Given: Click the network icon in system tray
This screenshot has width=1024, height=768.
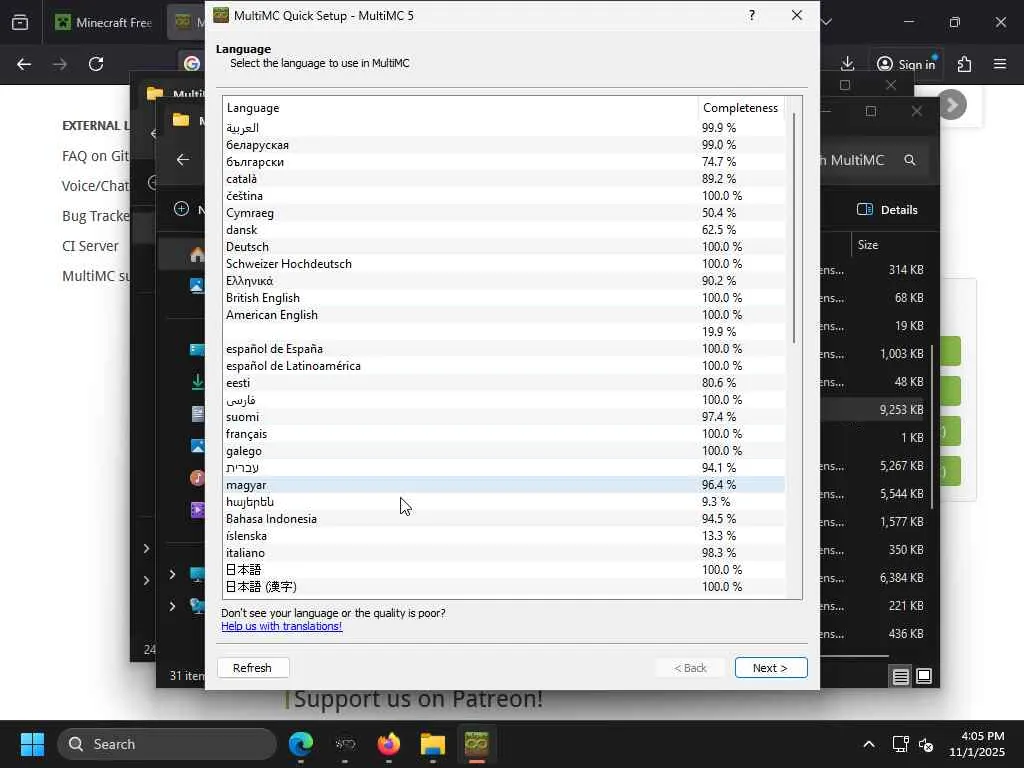Looking at the screenshot, I should (901, 744).
